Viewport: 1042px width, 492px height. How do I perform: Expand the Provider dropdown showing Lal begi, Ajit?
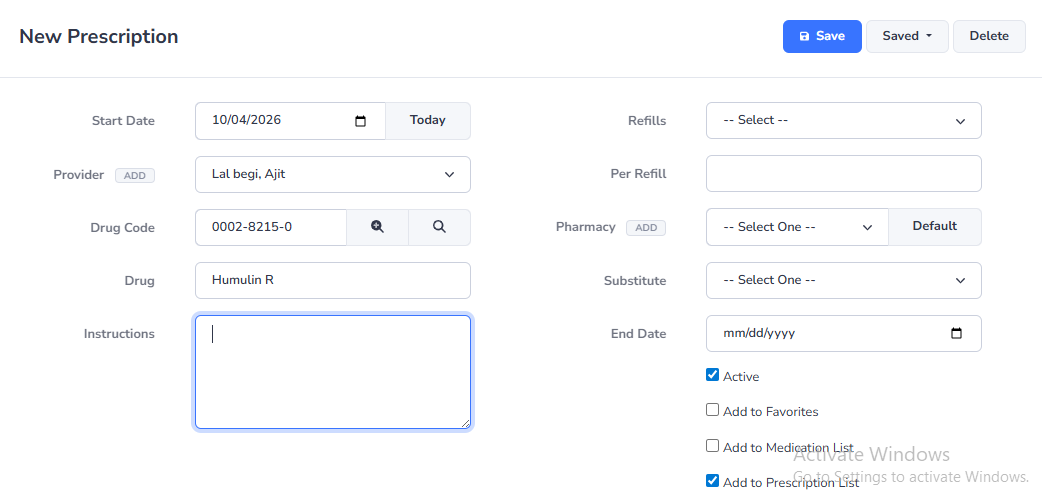(x=332, y=174)
